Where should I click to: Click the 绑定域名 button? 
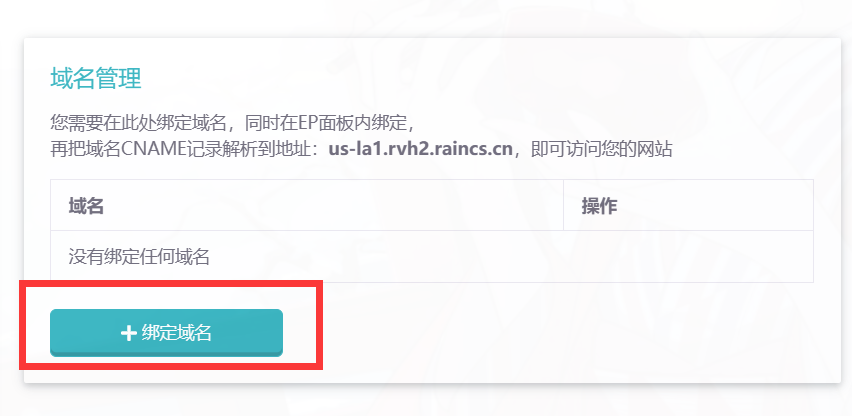click(x=166, y=332)
